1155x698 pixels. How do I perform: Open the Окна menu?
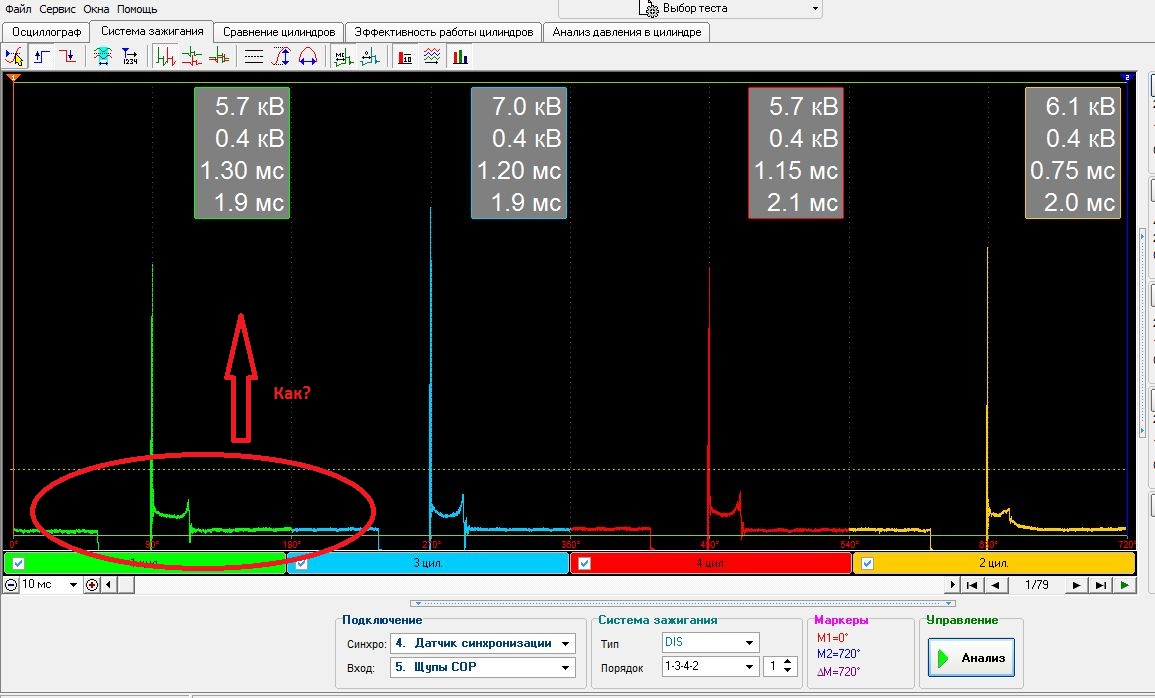pos(96,9)
